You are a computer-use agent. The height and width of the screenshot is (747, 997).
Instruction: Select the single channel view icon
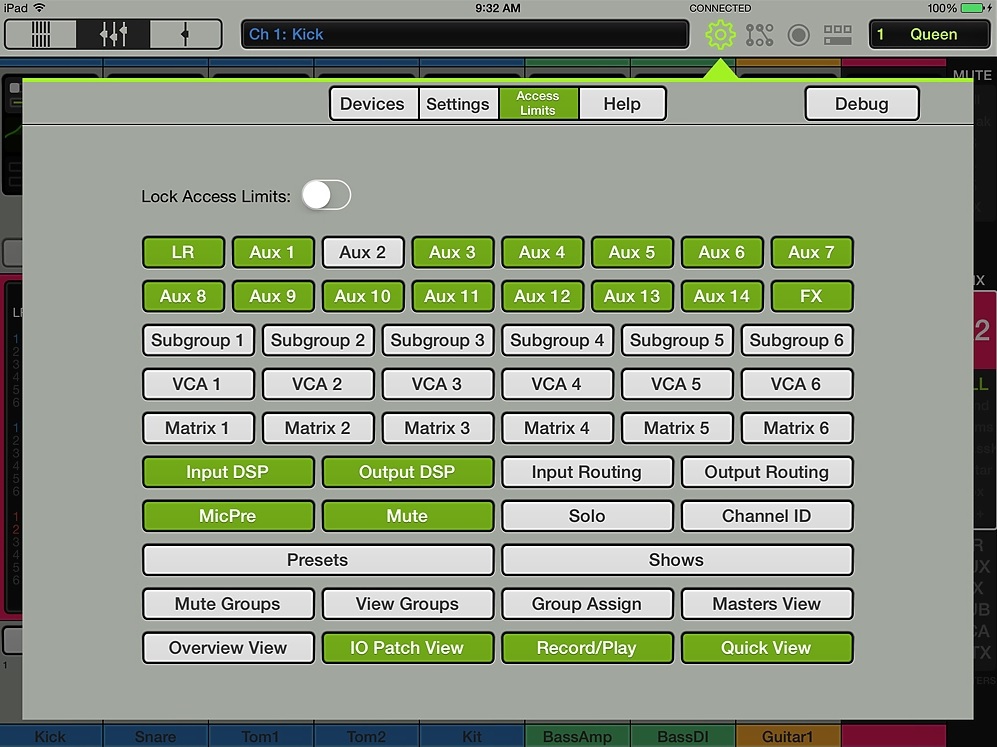click(x=185, y=35)
